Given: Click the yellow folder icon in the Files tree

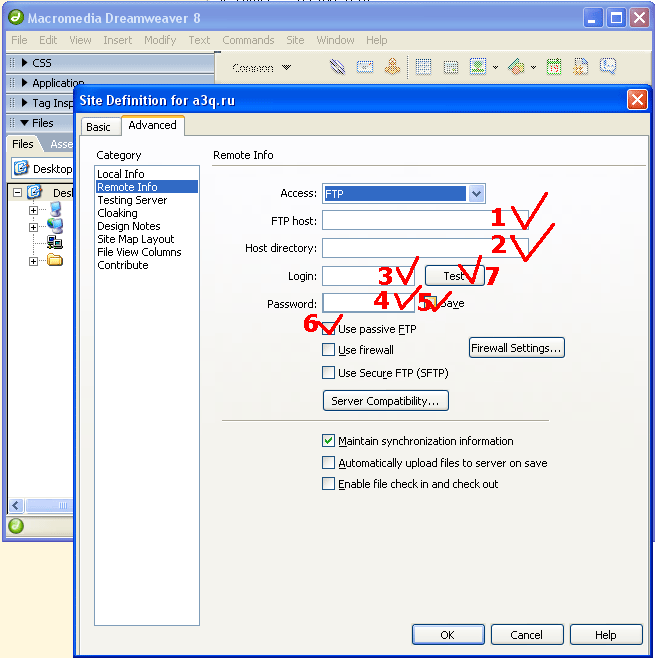Looking at the screenshot, I should click(x=55, y=260).
